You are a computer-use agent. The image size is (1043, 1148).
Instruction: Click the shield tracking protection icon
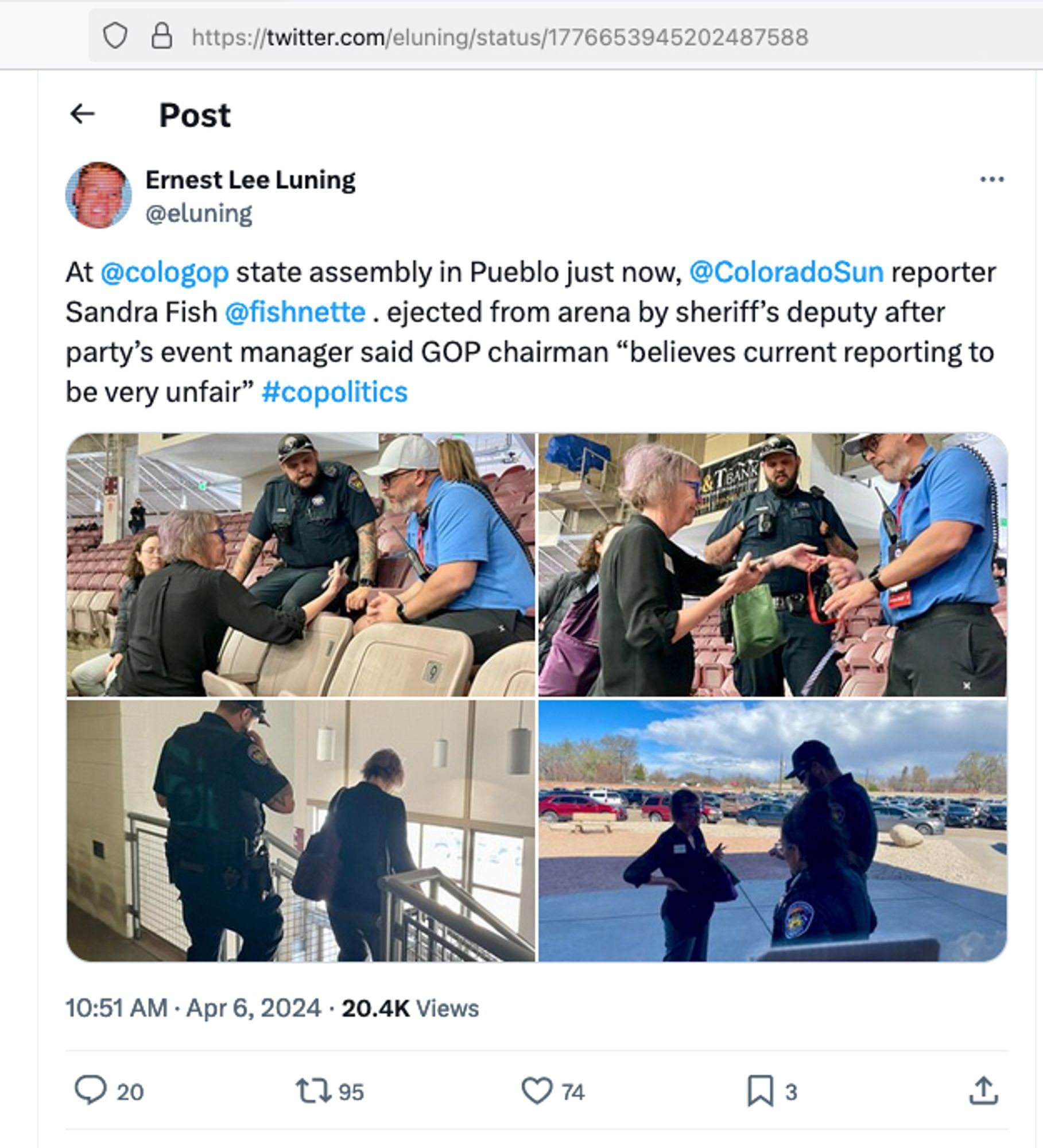[x=115, y=37]
